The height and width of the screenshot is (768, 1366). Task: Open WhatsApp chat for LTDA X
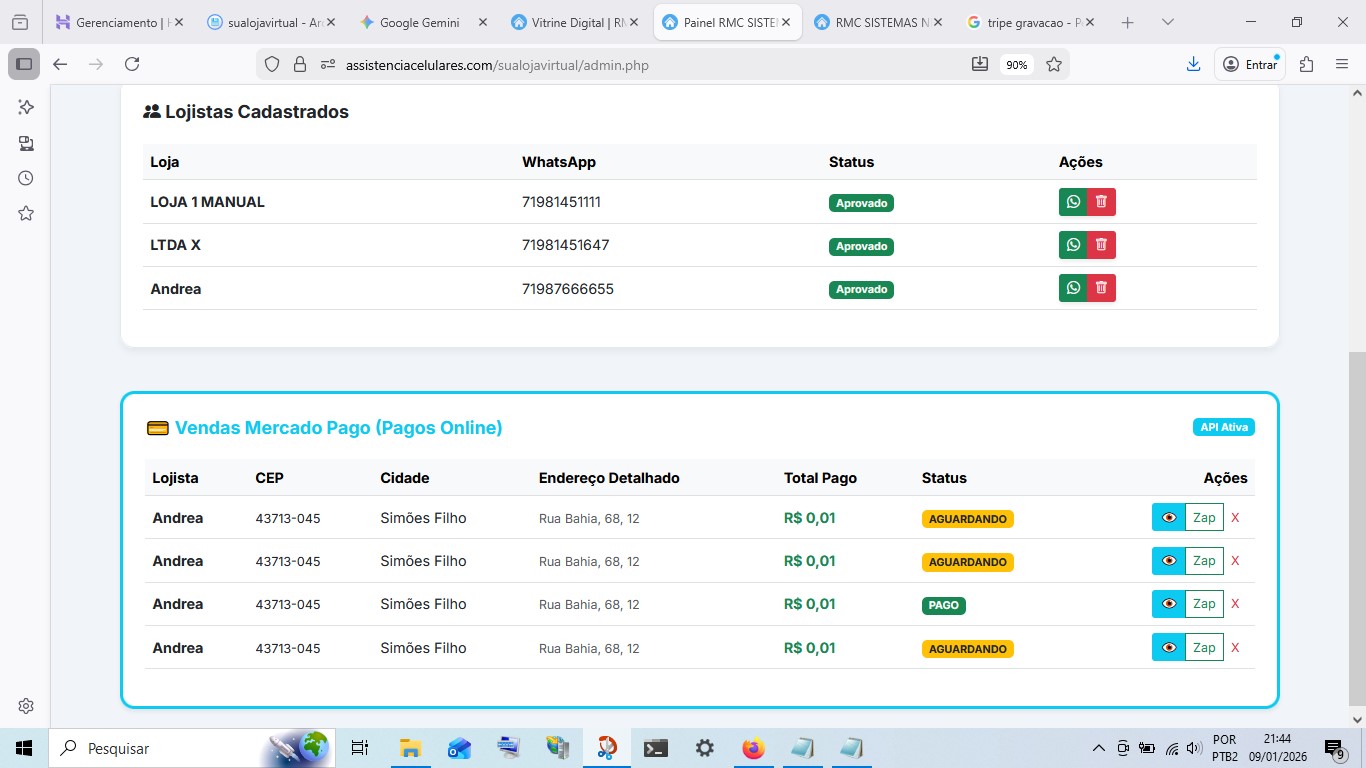coord(1073,245)
